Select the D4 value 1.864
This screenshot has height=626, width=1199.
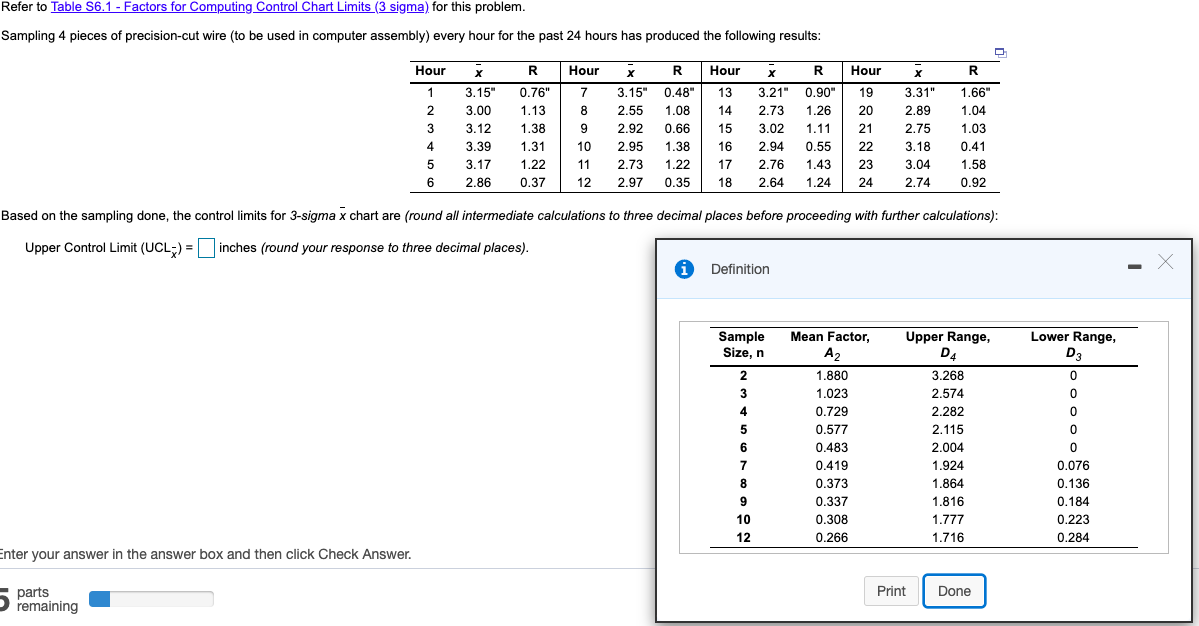947,484
